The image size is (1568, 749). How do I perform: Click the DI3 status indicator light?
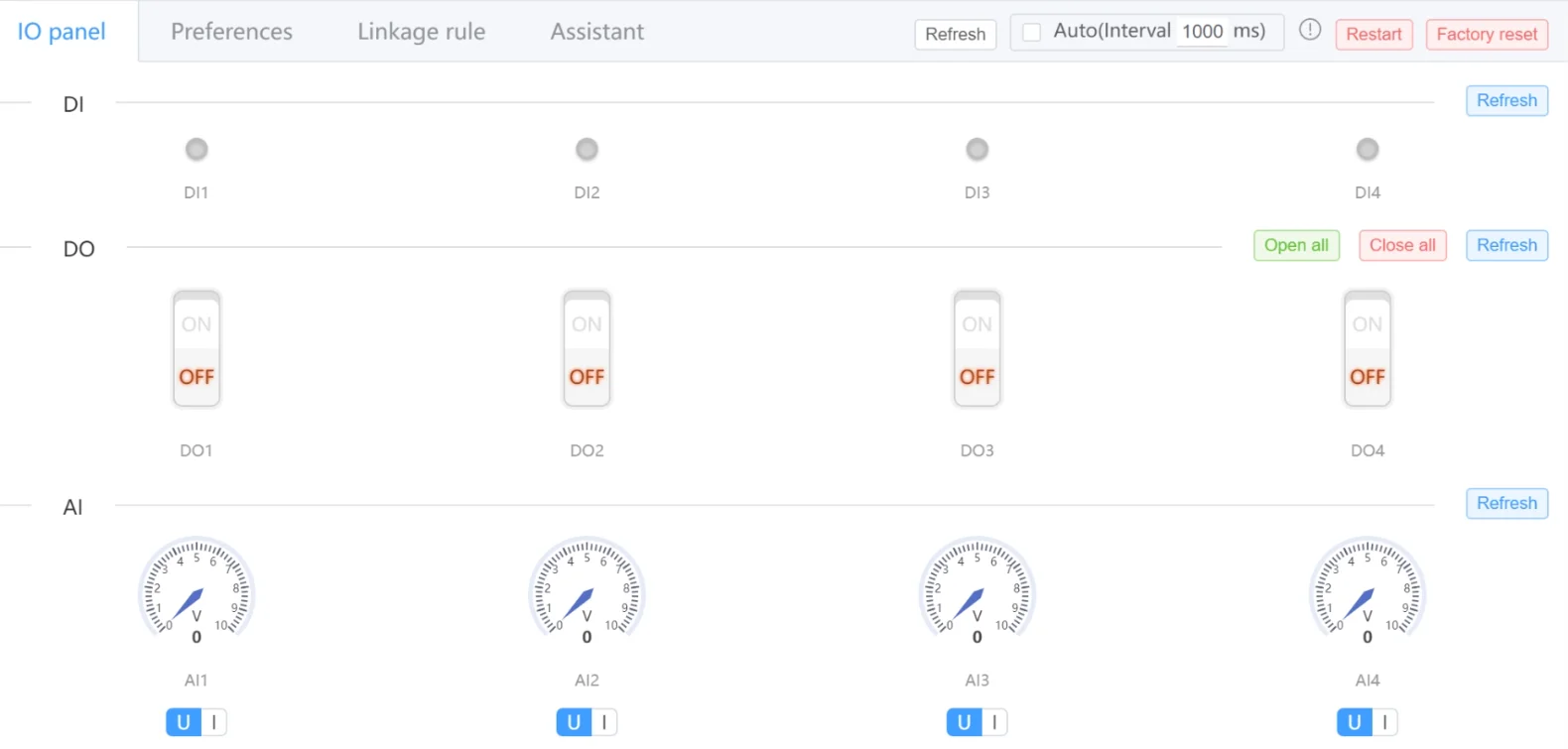click(978, 149)
